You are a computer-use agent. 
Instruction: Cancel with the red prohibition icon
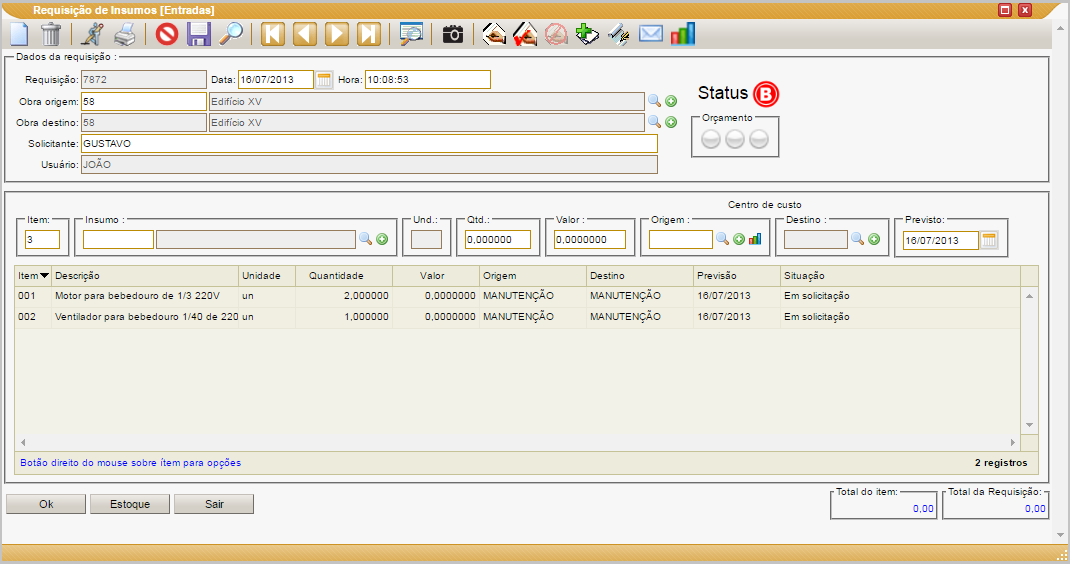pos(167,33)
